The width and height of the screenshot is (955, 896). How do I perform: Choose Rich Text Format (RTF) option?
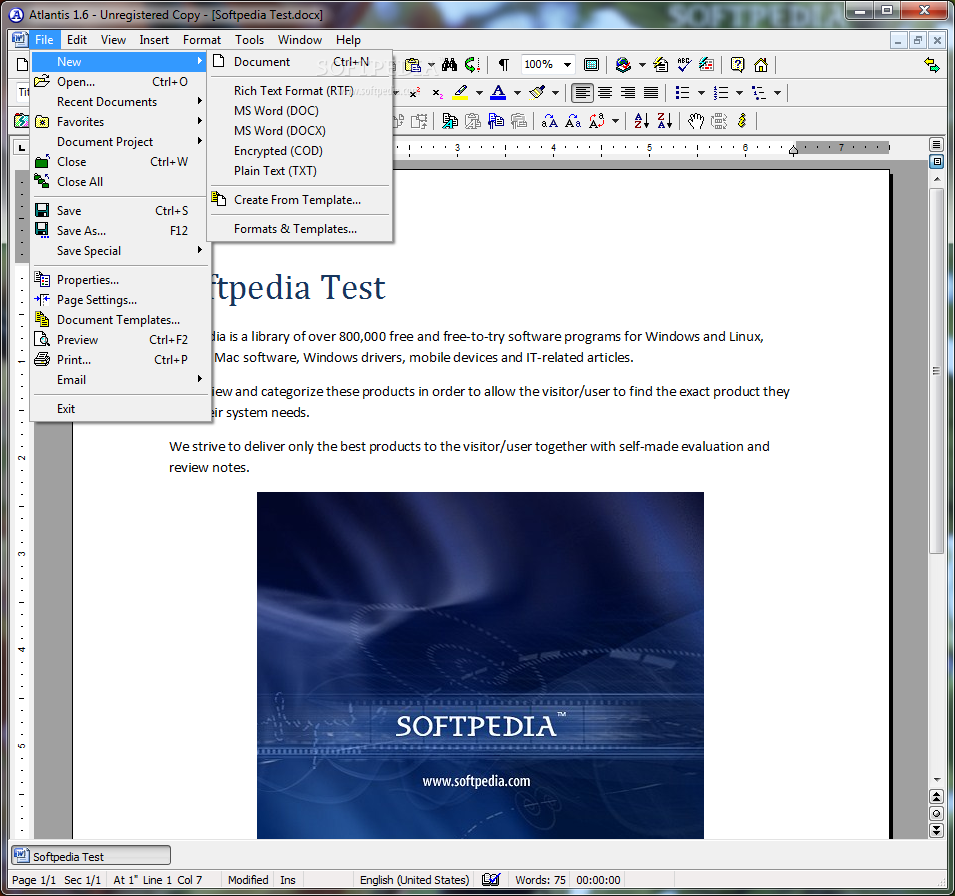tap(300, 91)
